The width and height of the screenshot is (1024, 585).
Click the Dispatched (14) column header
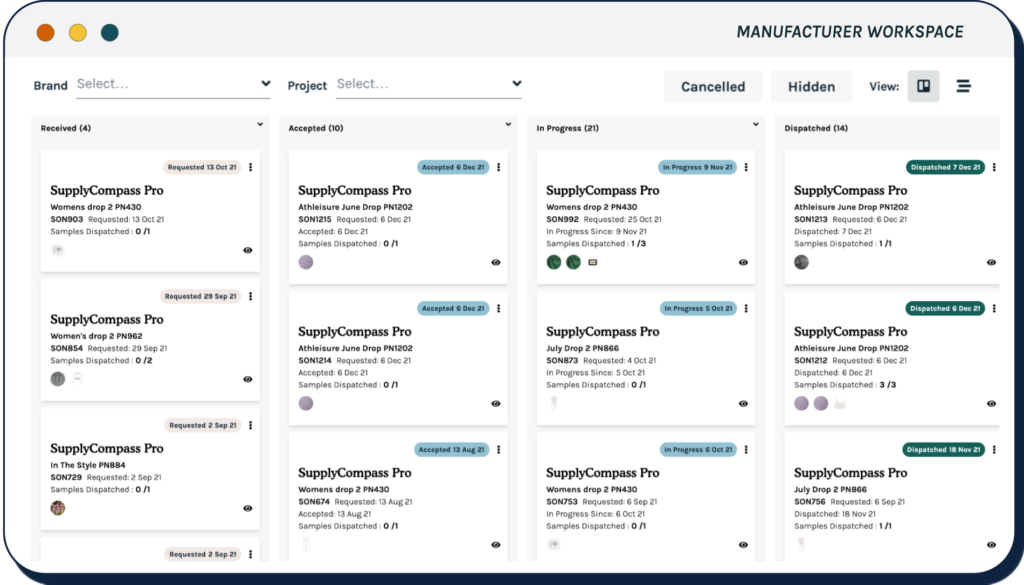coord(816,128)
